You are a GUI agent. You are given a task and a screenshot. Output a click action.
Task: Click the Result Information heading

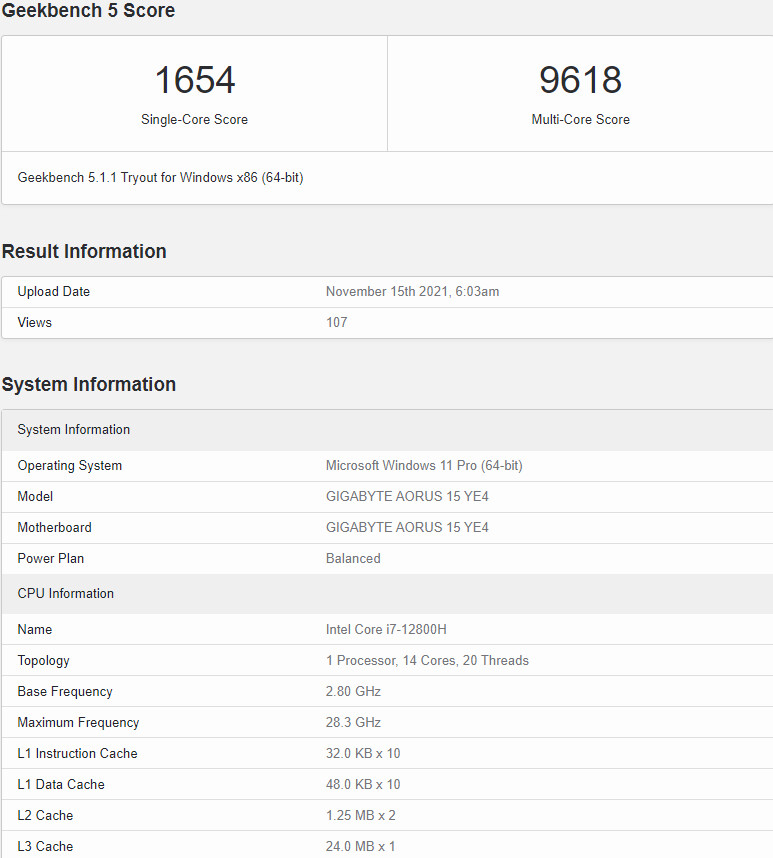tap(84, 251)
